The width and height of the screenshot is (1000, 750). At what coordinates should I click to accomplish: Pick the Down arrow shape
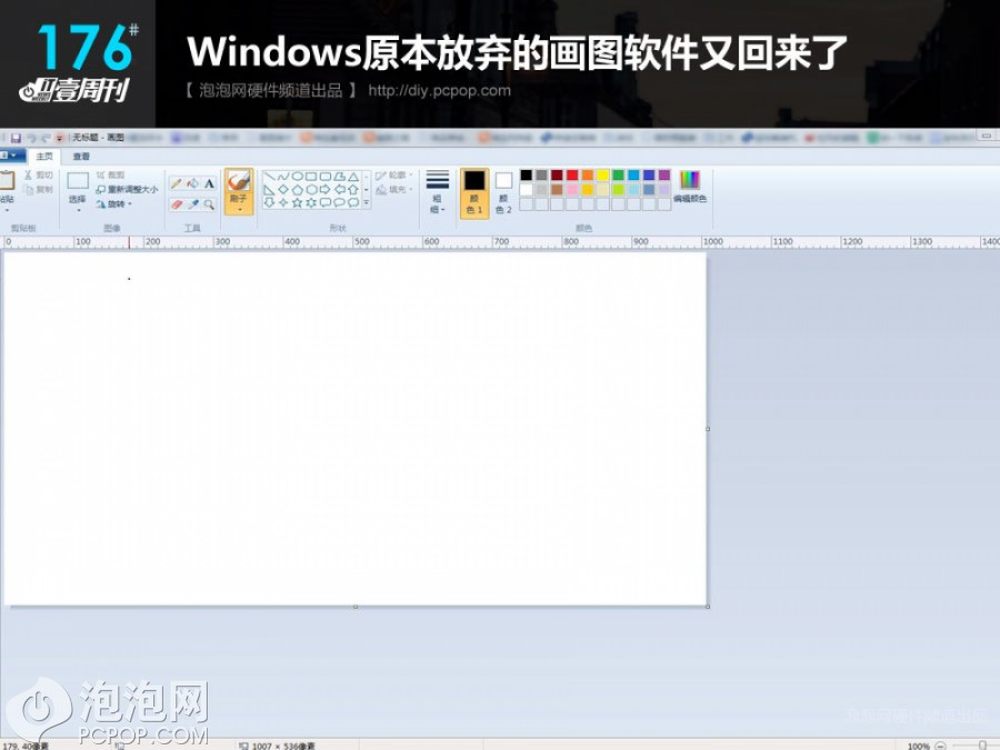click(x=269, y=202)
